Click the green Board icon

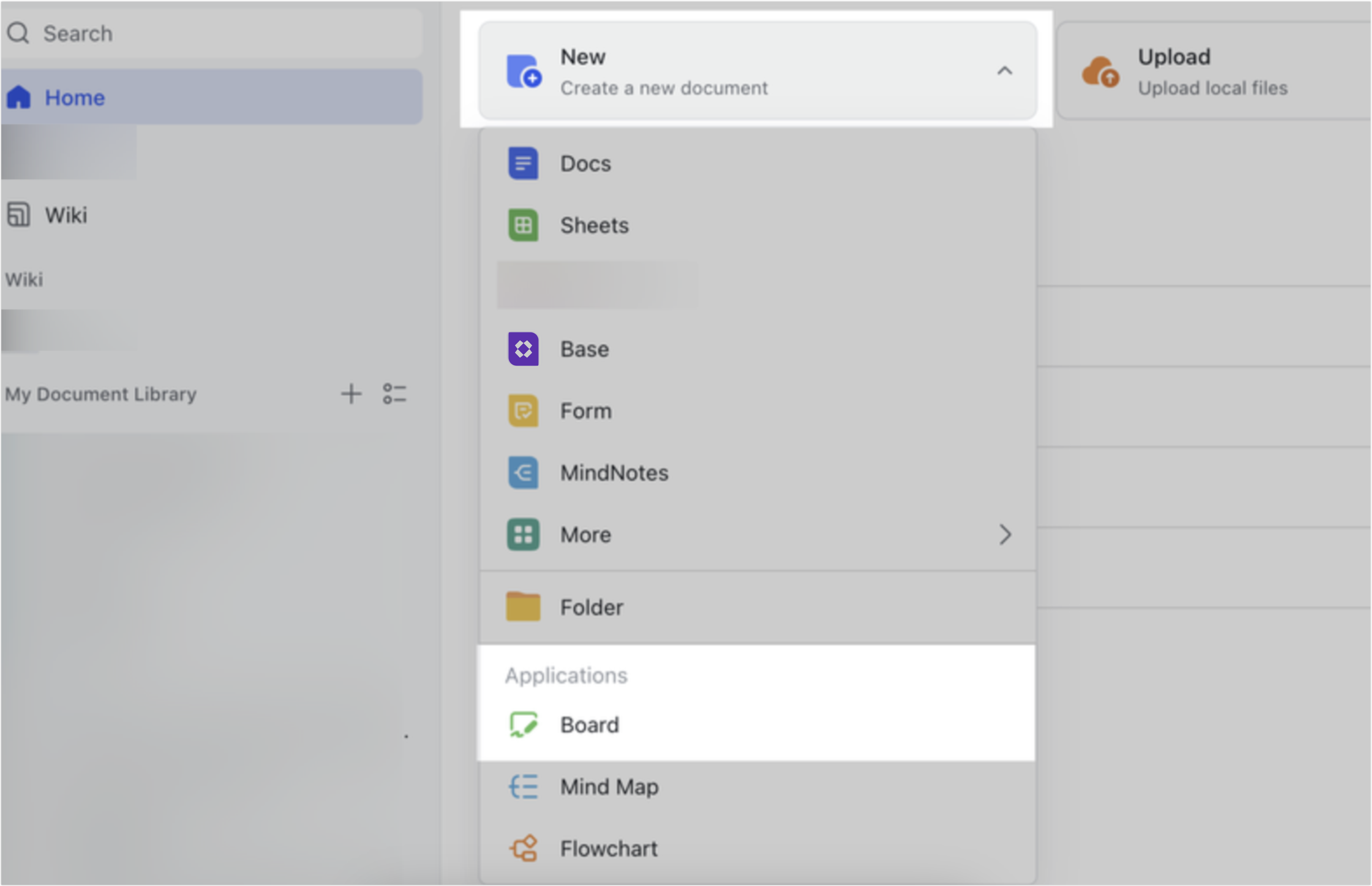click(x=523, y=725)
